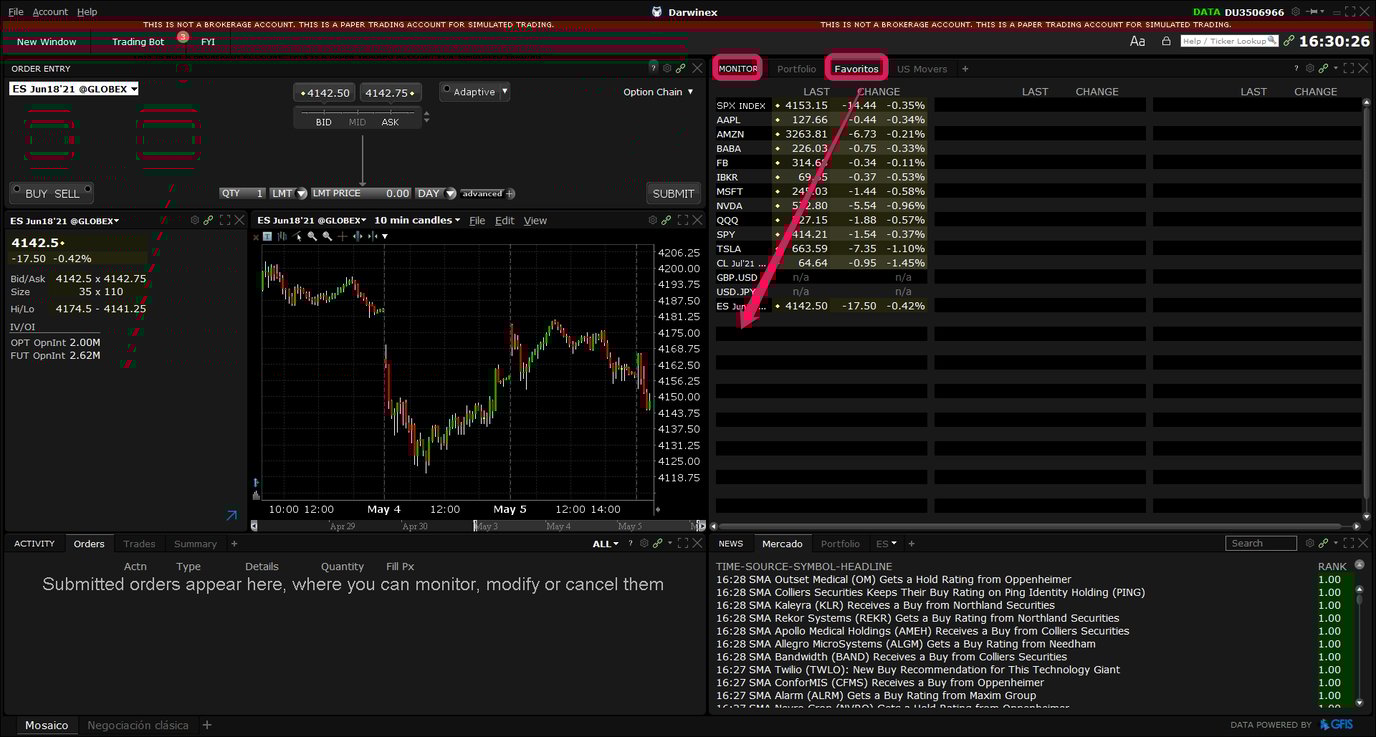The height and width of the screenshot is (737, 1376).
Task: Open the FYI notifications button
Action: click(x=208, y=42)
